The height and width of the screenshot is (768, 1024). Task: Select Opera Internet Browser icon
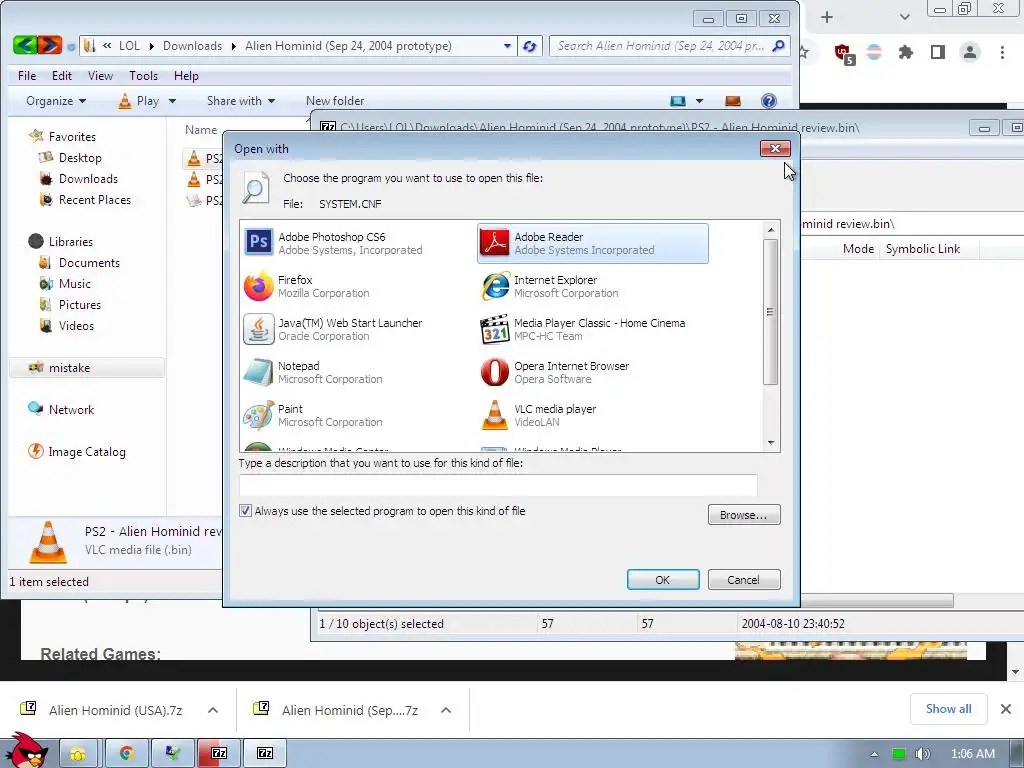pyautogui.click(x=495, y=372)
